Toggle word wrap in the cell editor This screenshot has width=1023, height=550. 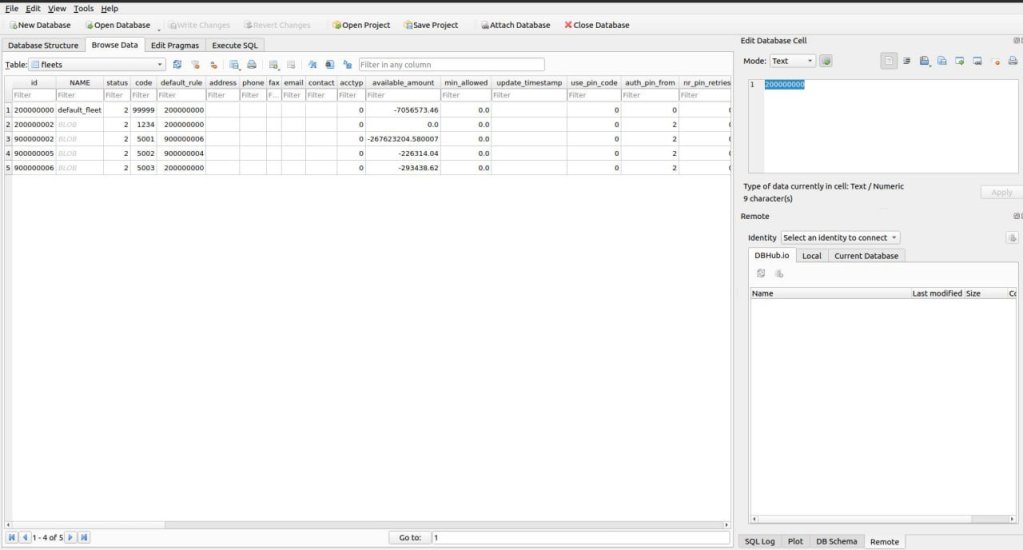click(x=906, y=61)
